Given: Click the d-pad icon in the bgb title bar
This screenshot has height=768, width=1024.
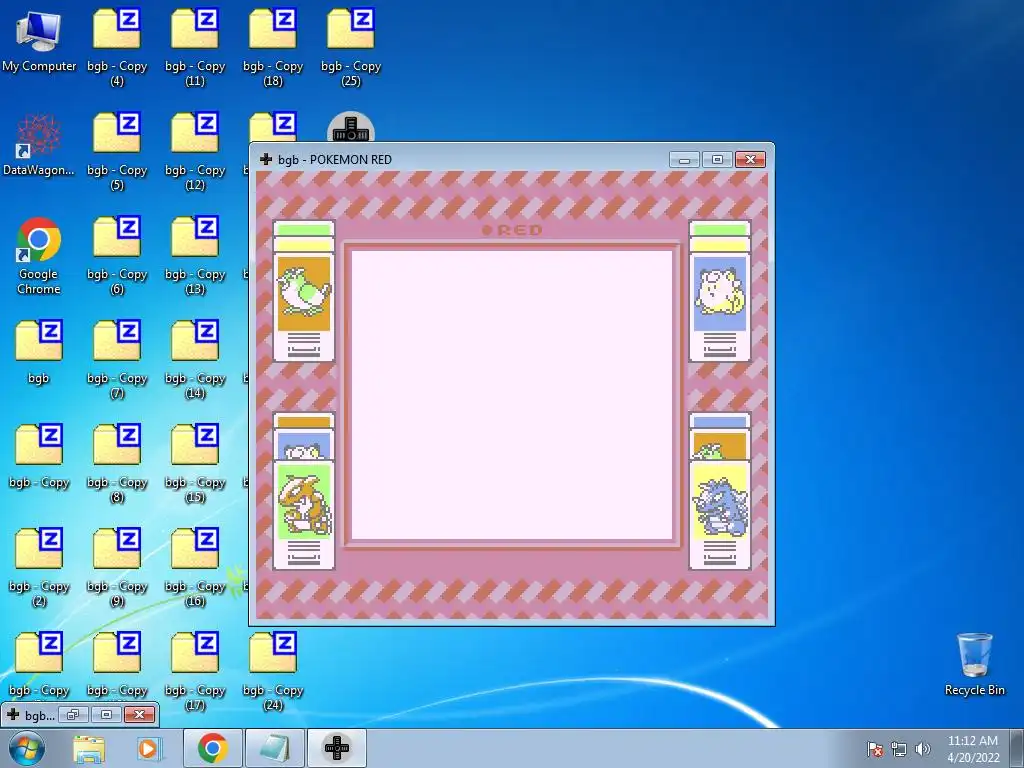Looking at the screenshot, I should [x=266, y=159].
